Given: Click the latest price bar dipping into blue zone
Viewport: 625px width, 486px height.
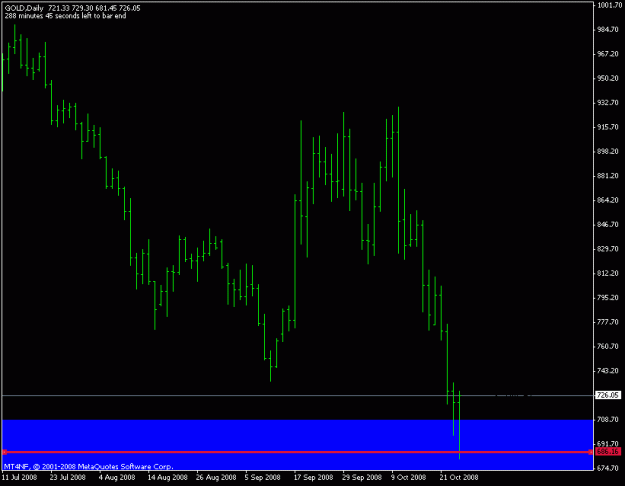Looking at the screenshot, I should click(x=460, y=425).
